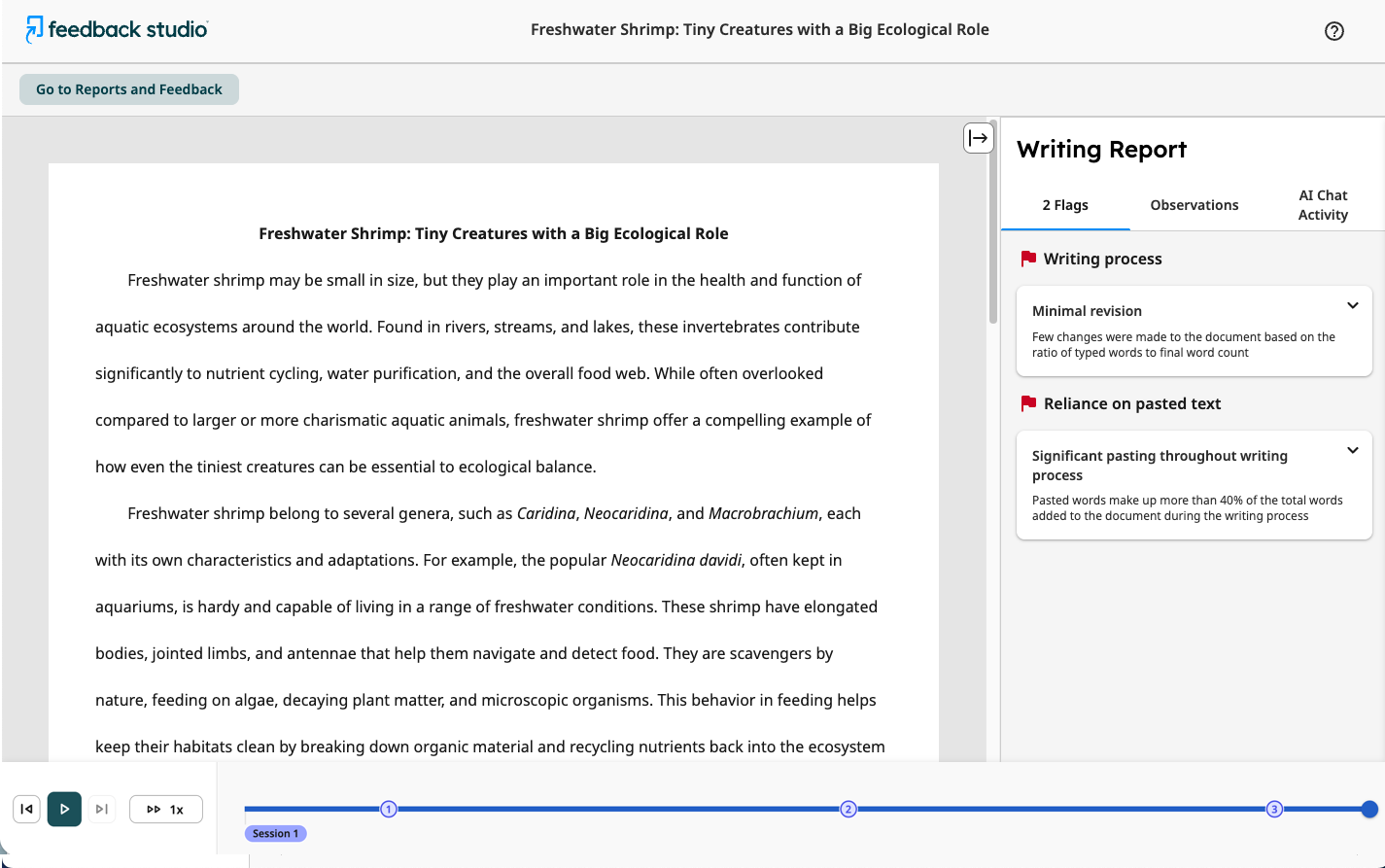Open the AI Chat Activity tab

(1323, 205)
